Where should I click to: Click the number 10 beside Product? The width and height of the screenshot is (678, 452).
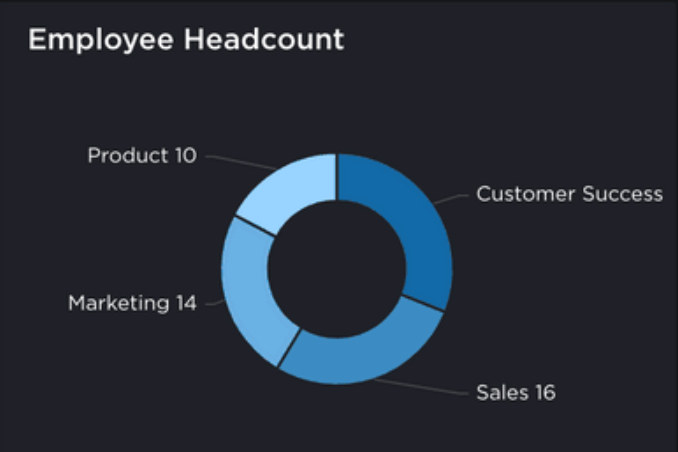click(185, 155)
